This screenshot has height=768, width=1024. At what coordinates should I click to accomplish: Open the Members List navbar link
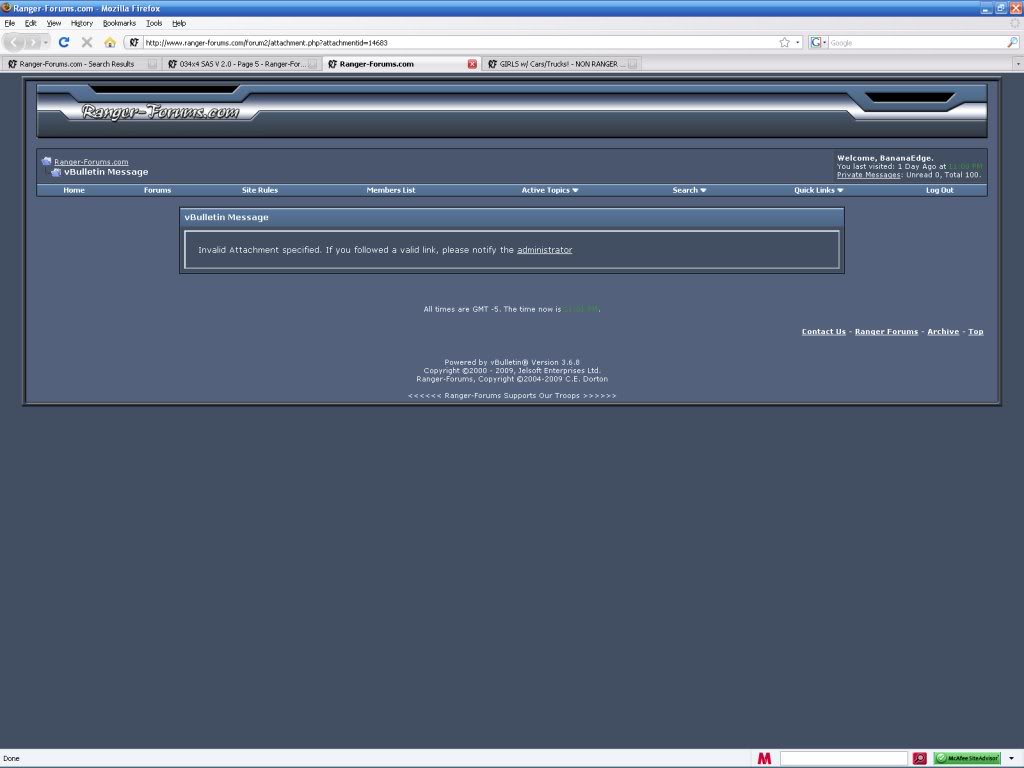coord(391,190)
